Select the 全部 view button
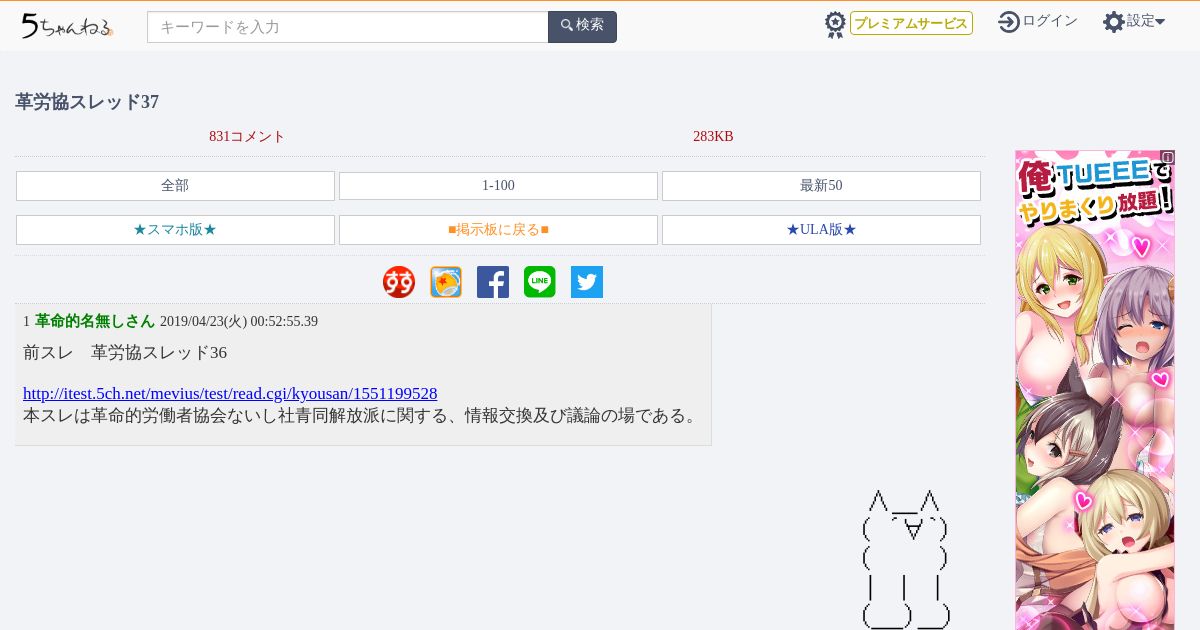1200x630 pixels. pyautogui.click(x=175, y=186)
